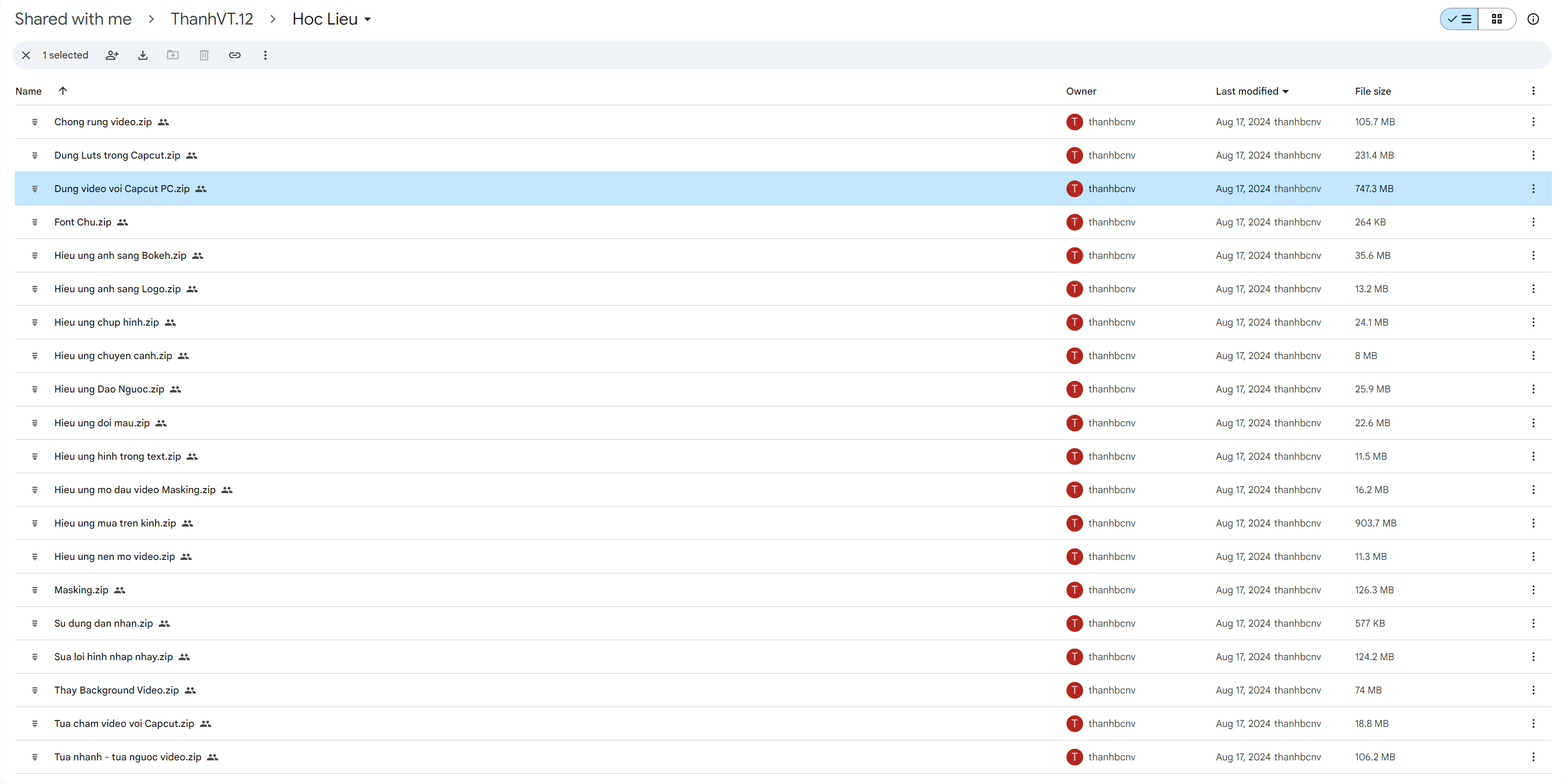
Task: Open the toolbar's more actions menu
Action: tap(265, 55)
